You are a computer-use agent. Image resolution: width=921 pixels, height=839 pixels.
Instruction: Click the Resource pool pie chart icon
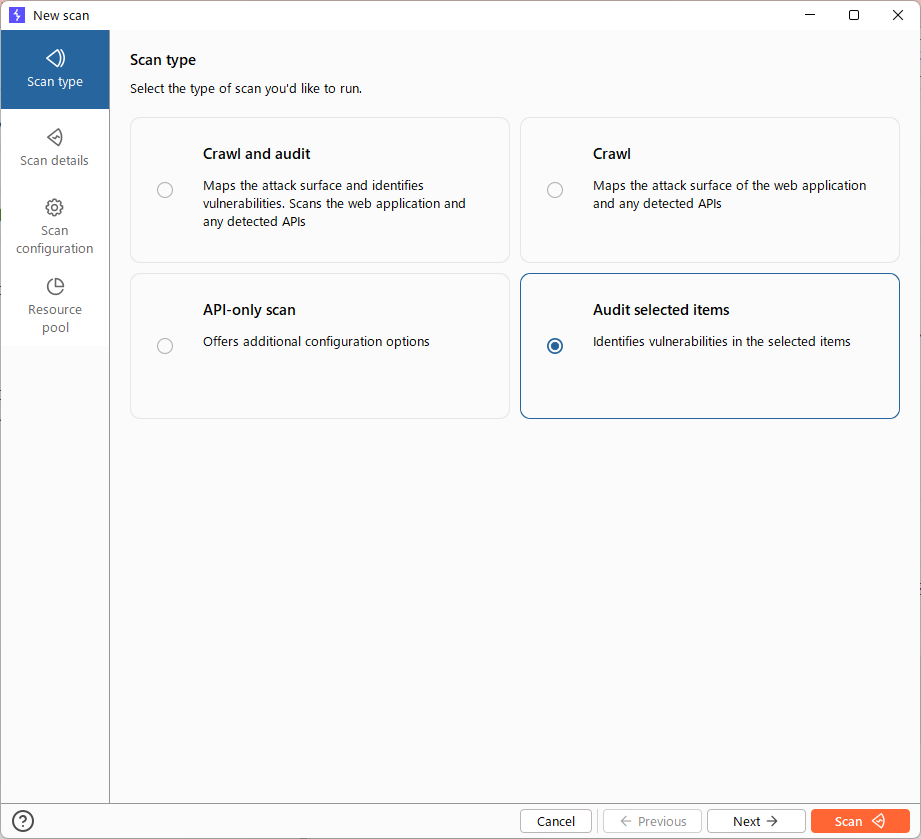coord(55,288)
